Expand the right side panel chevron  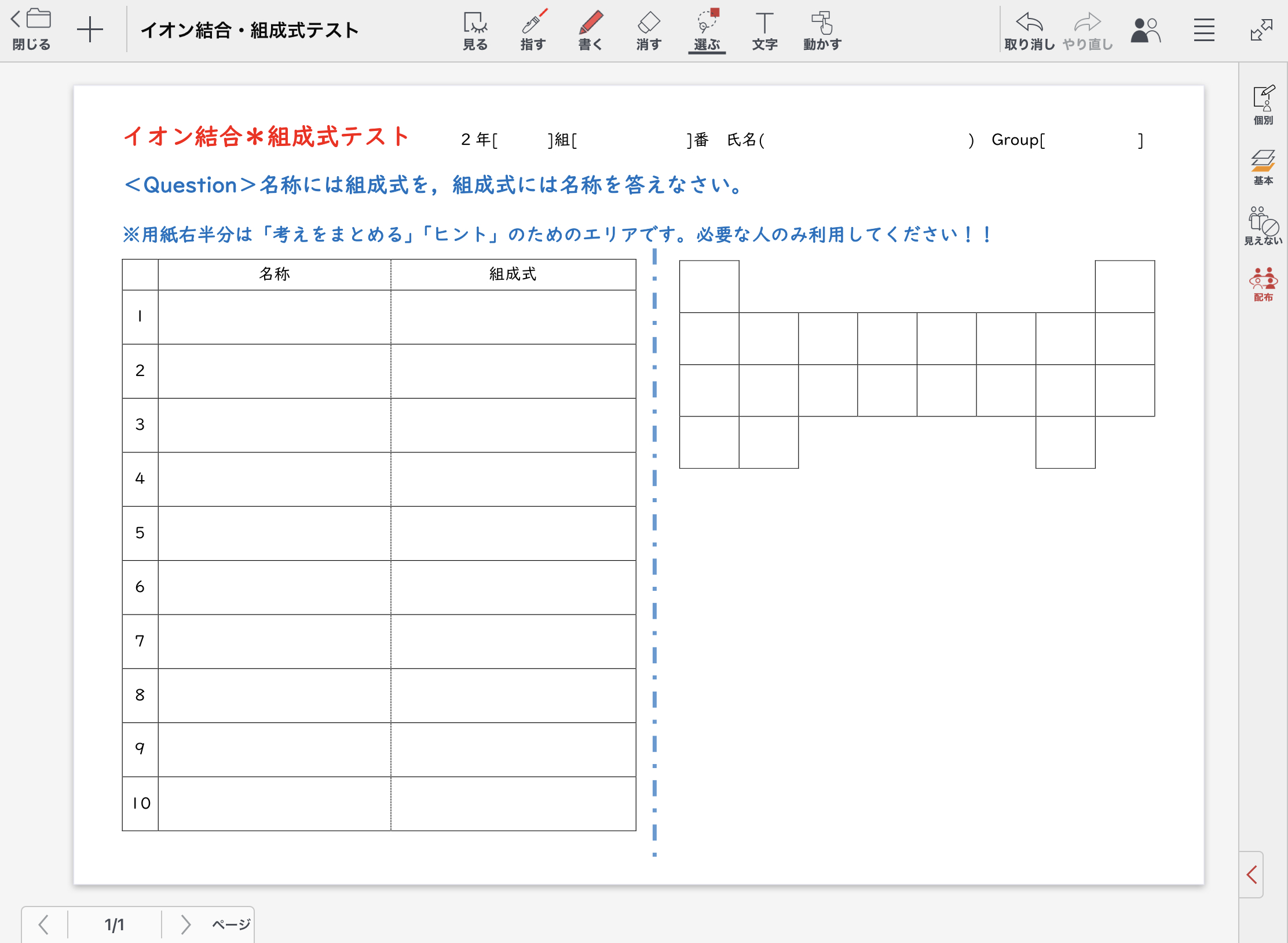click(x=1252, y=874)
